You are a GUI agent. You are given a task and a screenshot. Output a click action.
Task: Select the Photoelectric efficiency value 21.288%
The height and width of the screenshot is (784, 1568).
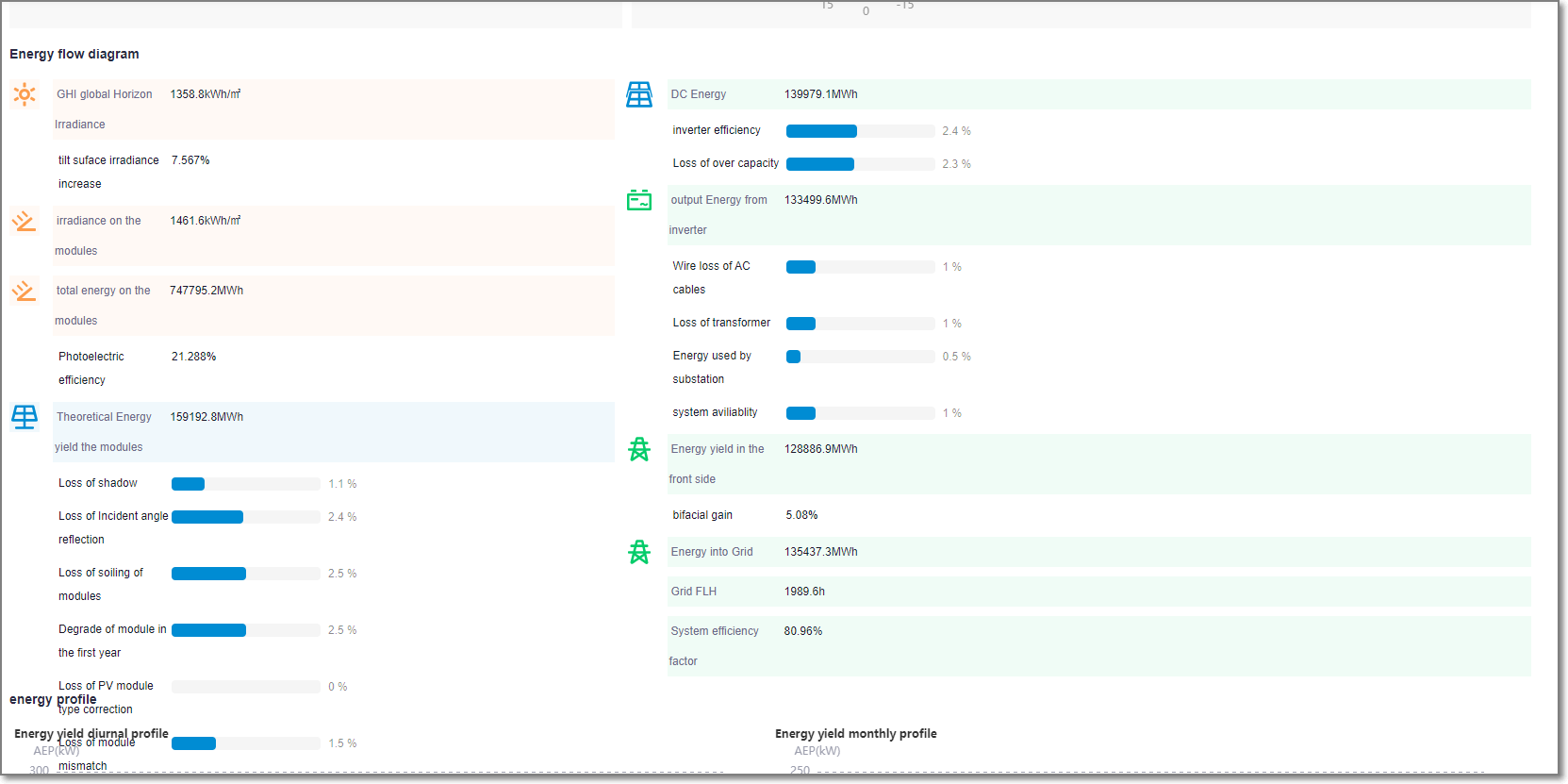[x=194, y=357]
